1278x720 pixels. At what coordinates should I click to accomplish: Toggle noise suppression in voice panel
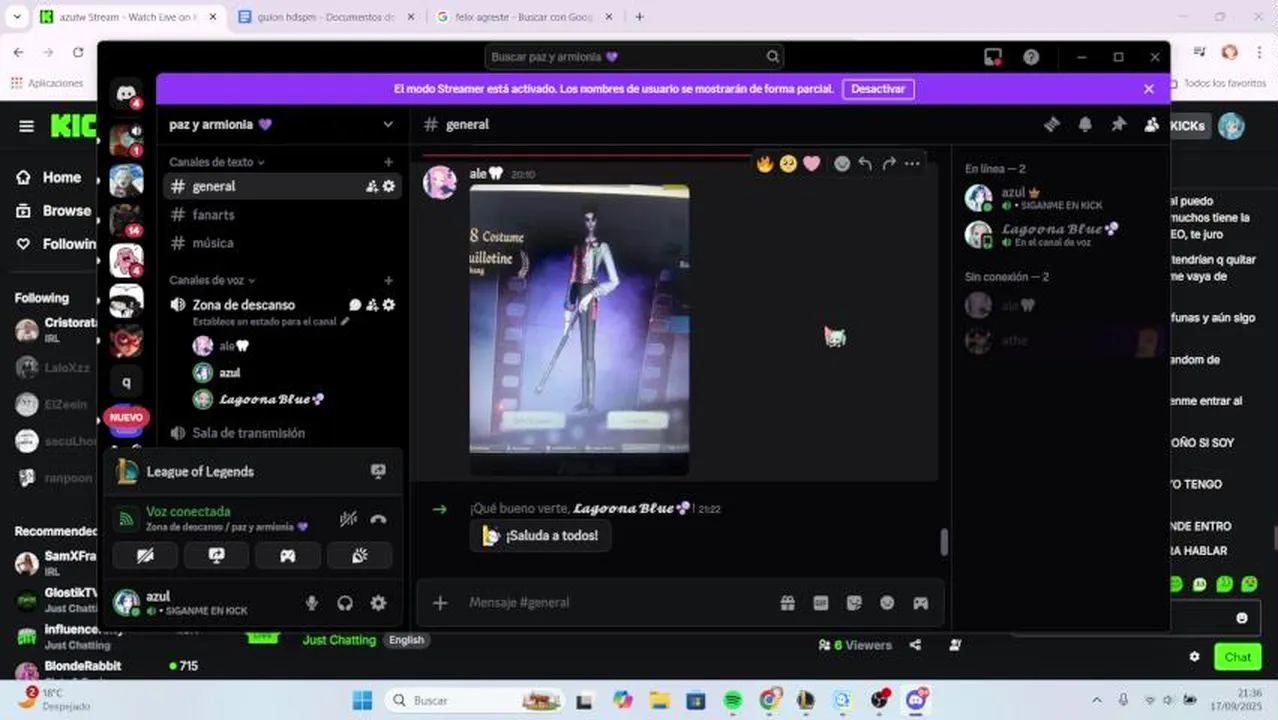(348, 519)
